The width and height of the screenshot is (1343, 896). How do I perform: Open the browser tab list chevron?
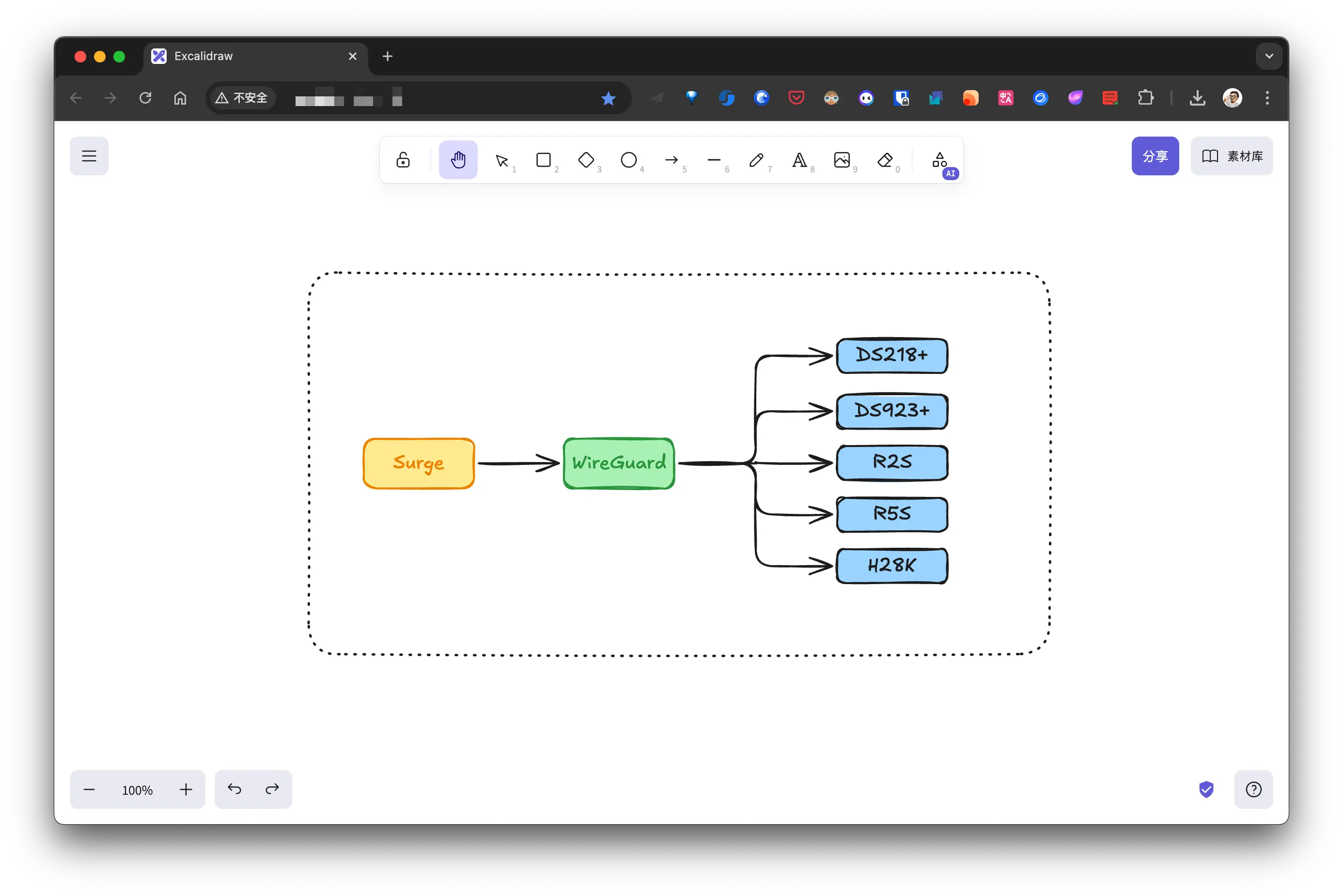(1269, 56)
